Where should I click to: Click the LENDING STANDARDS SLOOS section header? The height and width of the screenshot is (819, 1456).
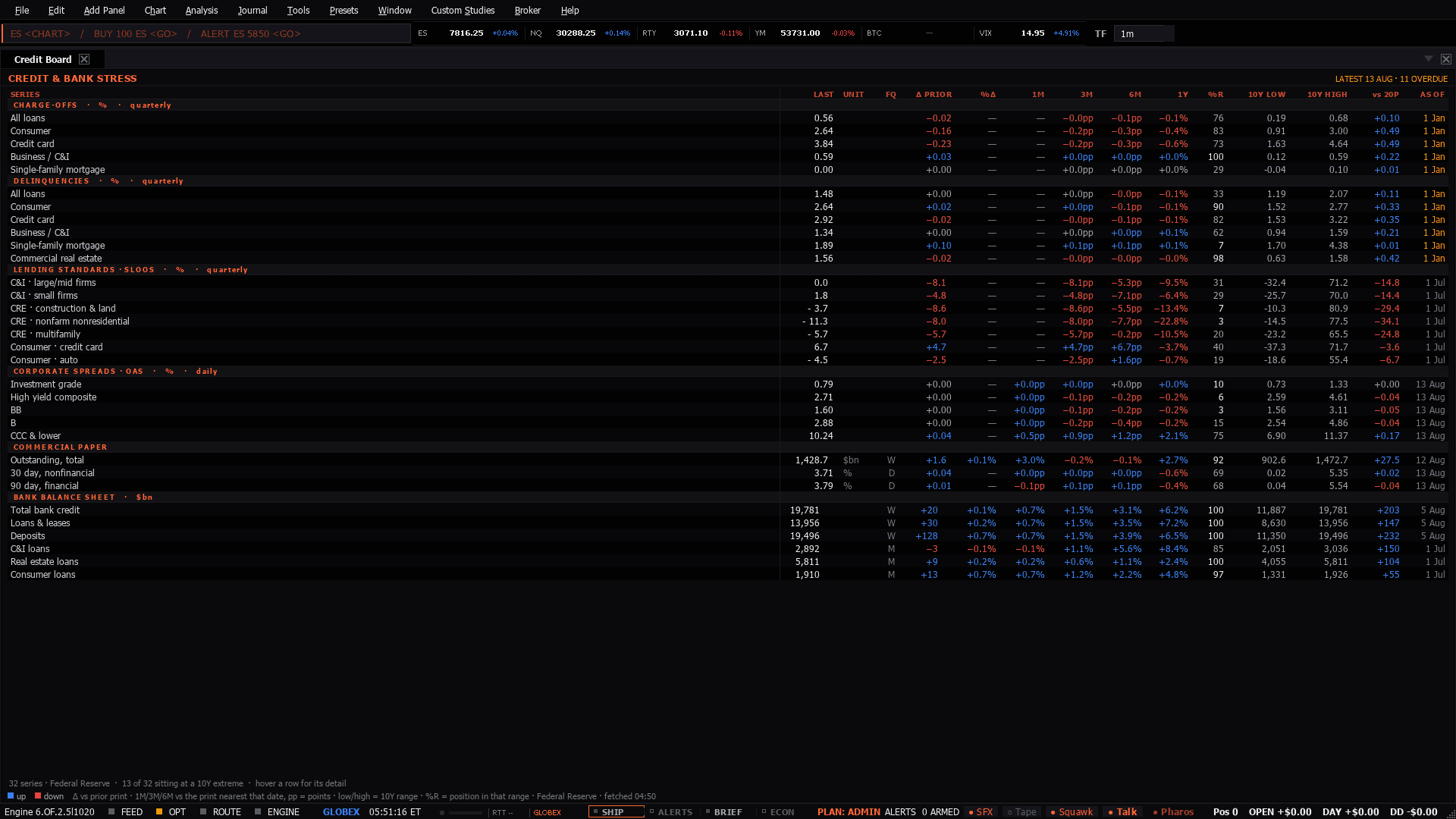point(728,270)
